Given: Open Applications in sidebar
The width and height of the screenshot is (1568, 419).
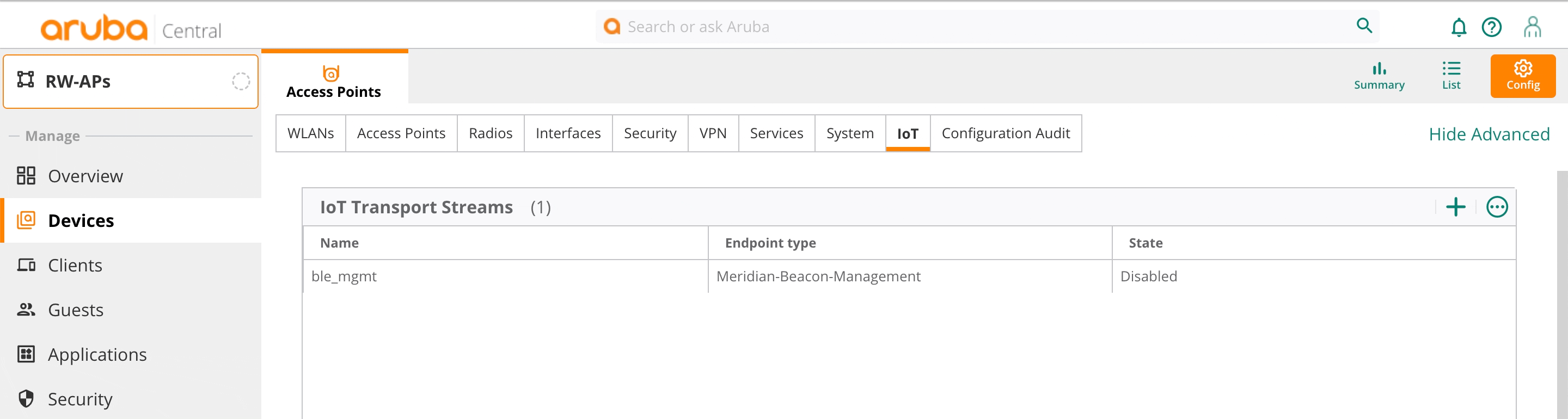Looking at the screenshot, I should point(131,354).
